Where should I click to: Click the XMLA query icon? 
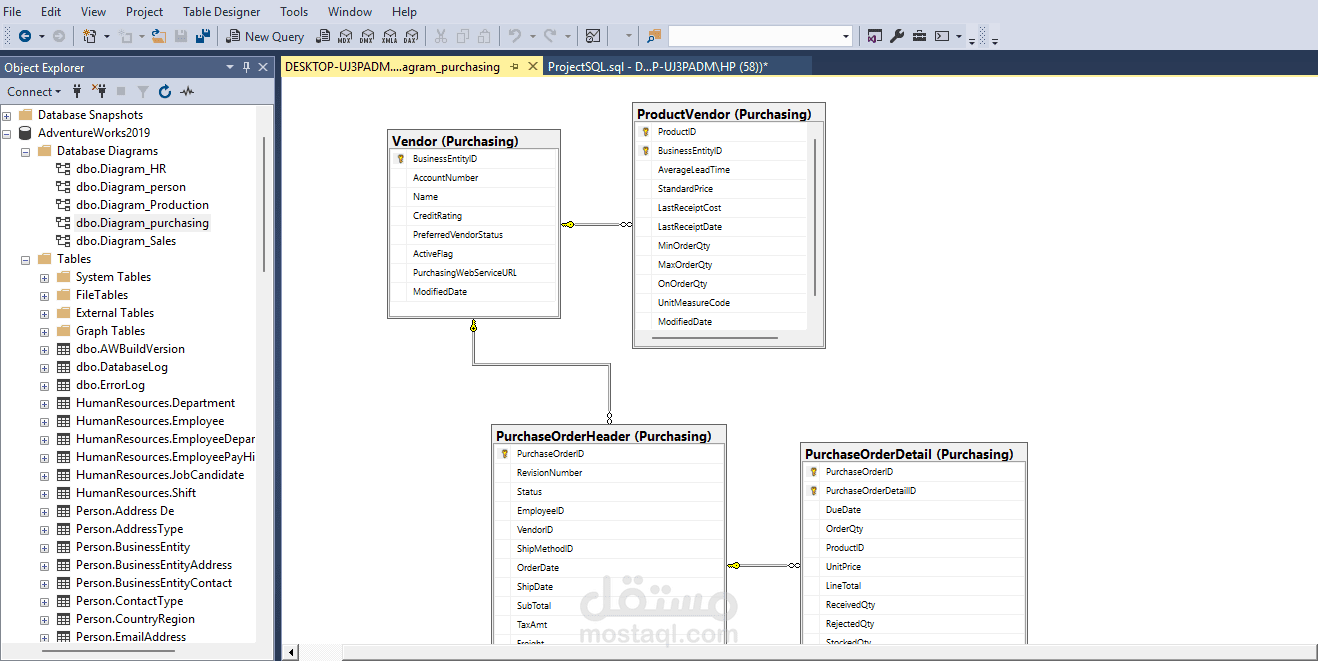click(388, 35)
